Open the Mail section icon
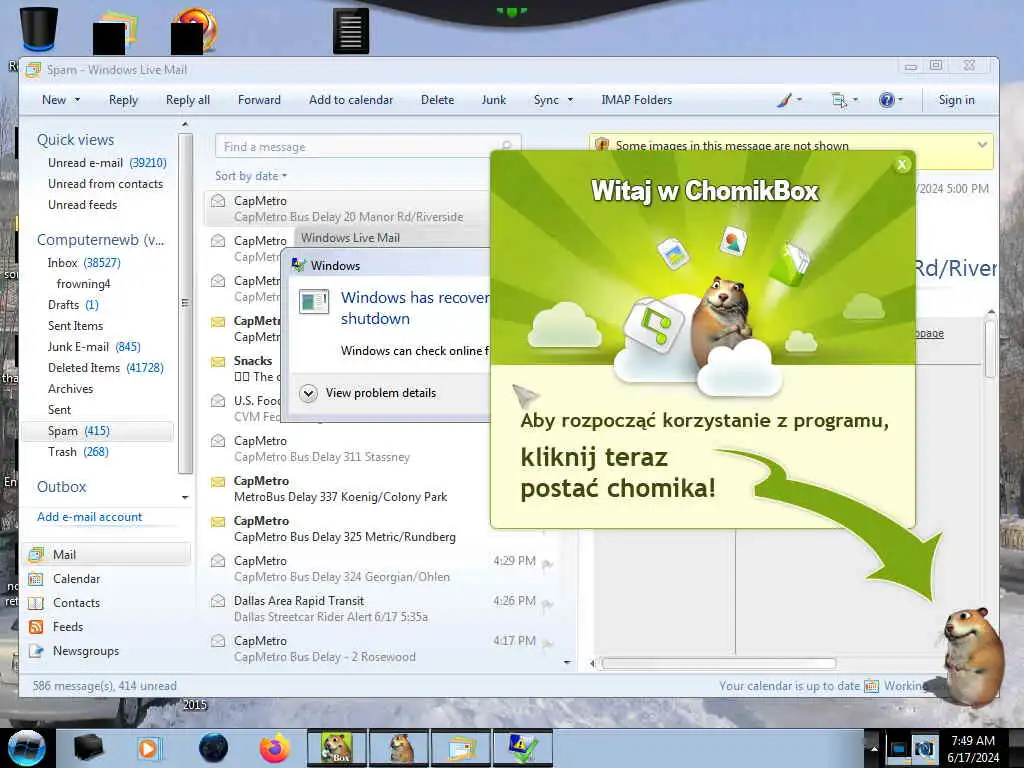Screen dimensions: 1024x768 pyautogui.click(x=36, y=554)
